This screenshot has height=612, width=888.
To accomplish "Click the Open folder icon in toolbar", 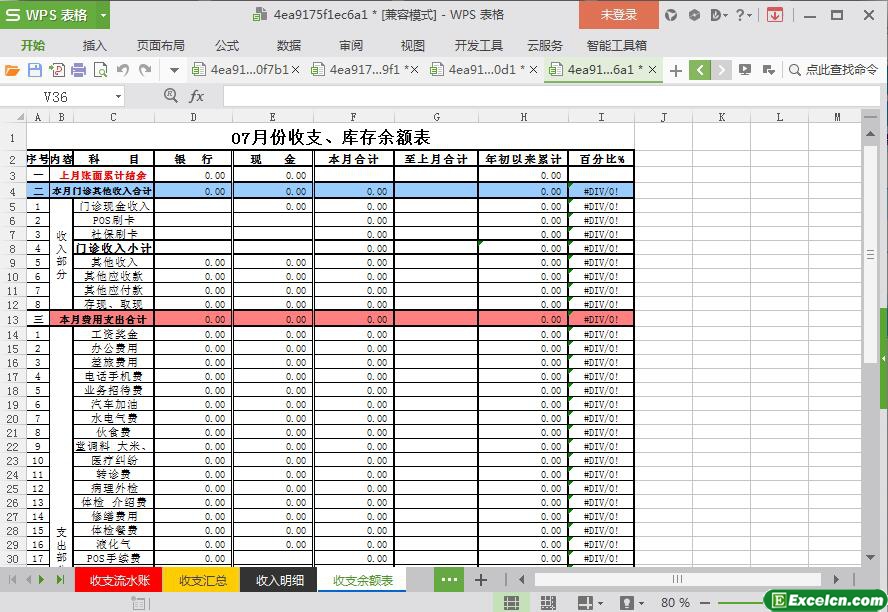I will pos(12,70).
